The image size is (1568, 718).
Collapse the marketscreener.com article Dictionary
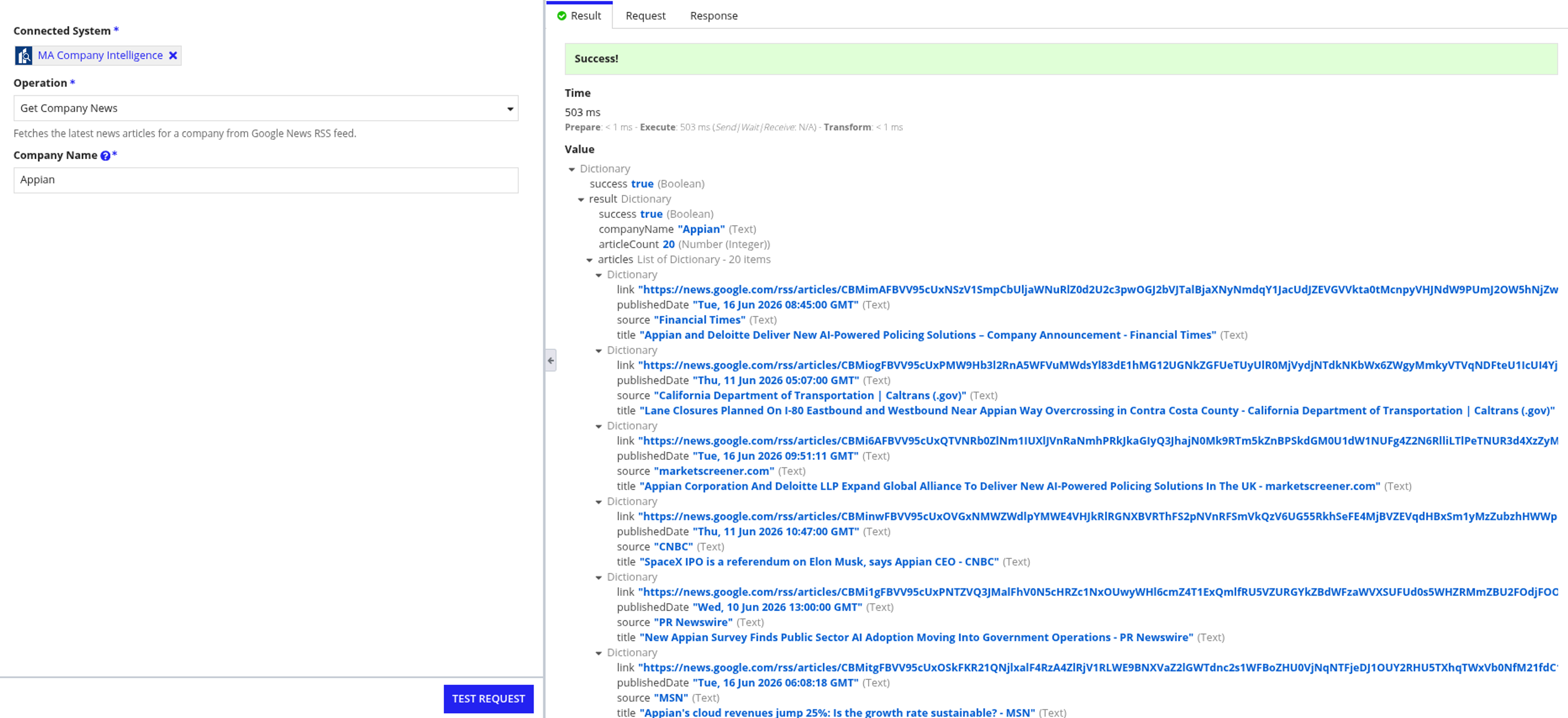598,426
